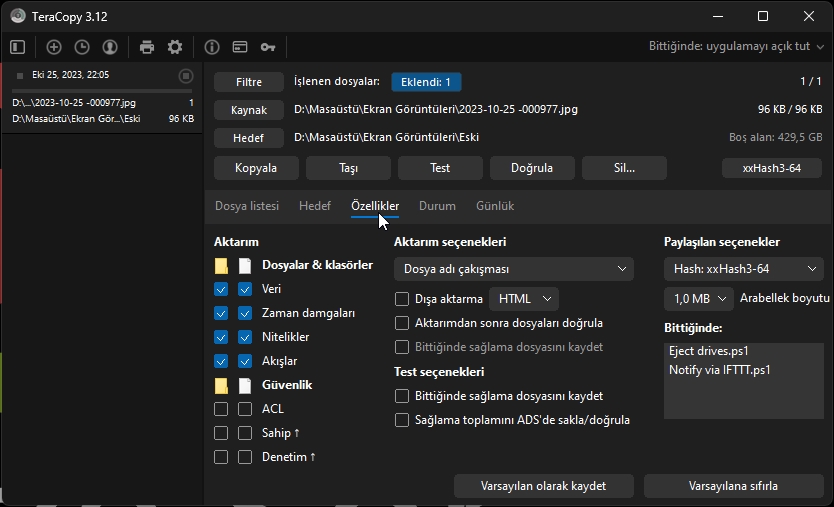Click the TeraCopy app logo icon
Screen dimensions: 834x507
coord(18,16)
